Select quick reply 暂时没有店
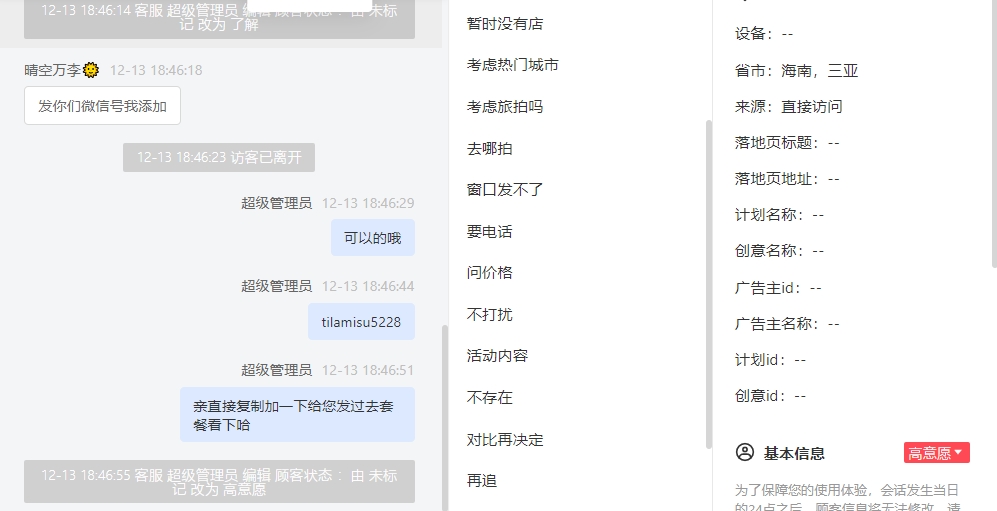 505,24
